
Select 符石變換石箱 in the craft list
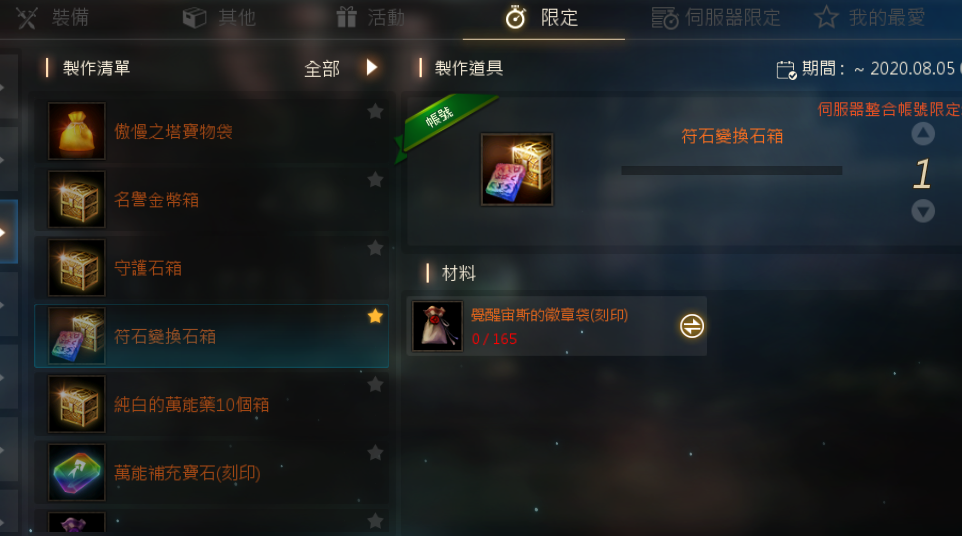tap(212, 336)
